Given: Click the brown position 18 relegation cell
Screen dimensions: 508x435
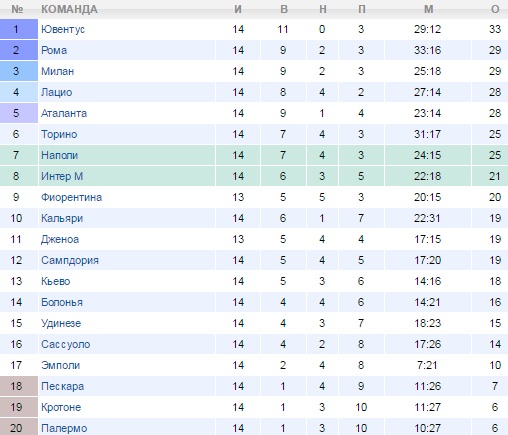Looking at the screenshot, I should 19,386.
